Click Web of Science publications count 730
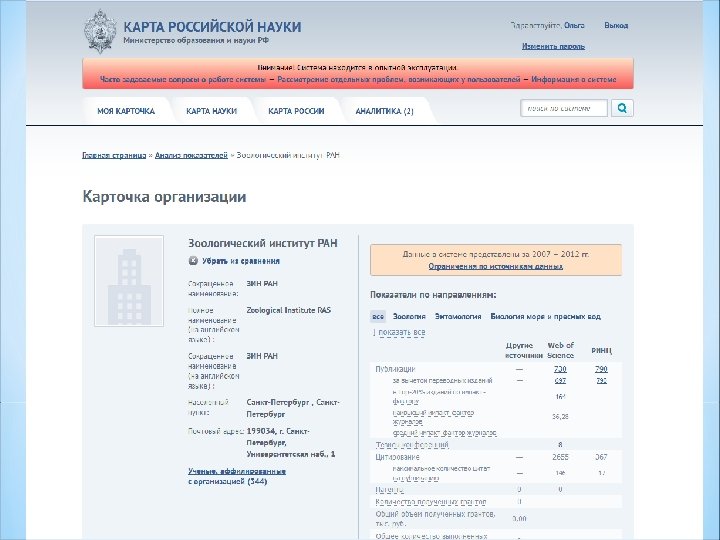720x540 pixels. tap(560, 369)
